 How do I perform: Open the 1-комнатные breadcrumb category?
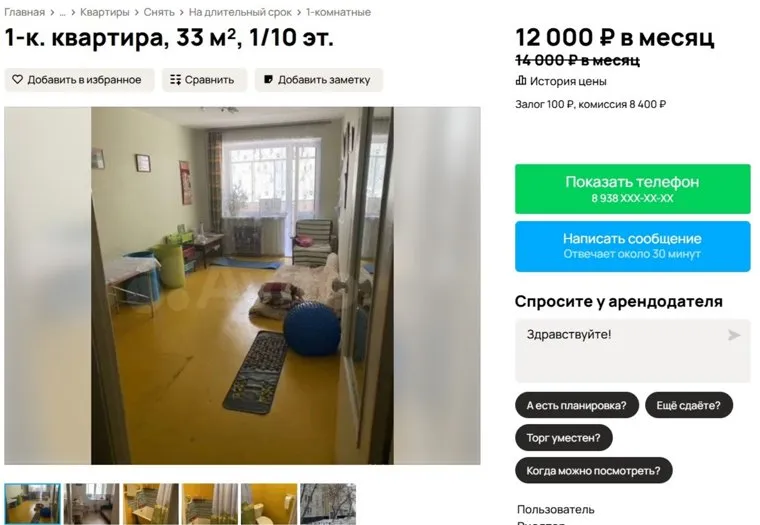(338, 12)
